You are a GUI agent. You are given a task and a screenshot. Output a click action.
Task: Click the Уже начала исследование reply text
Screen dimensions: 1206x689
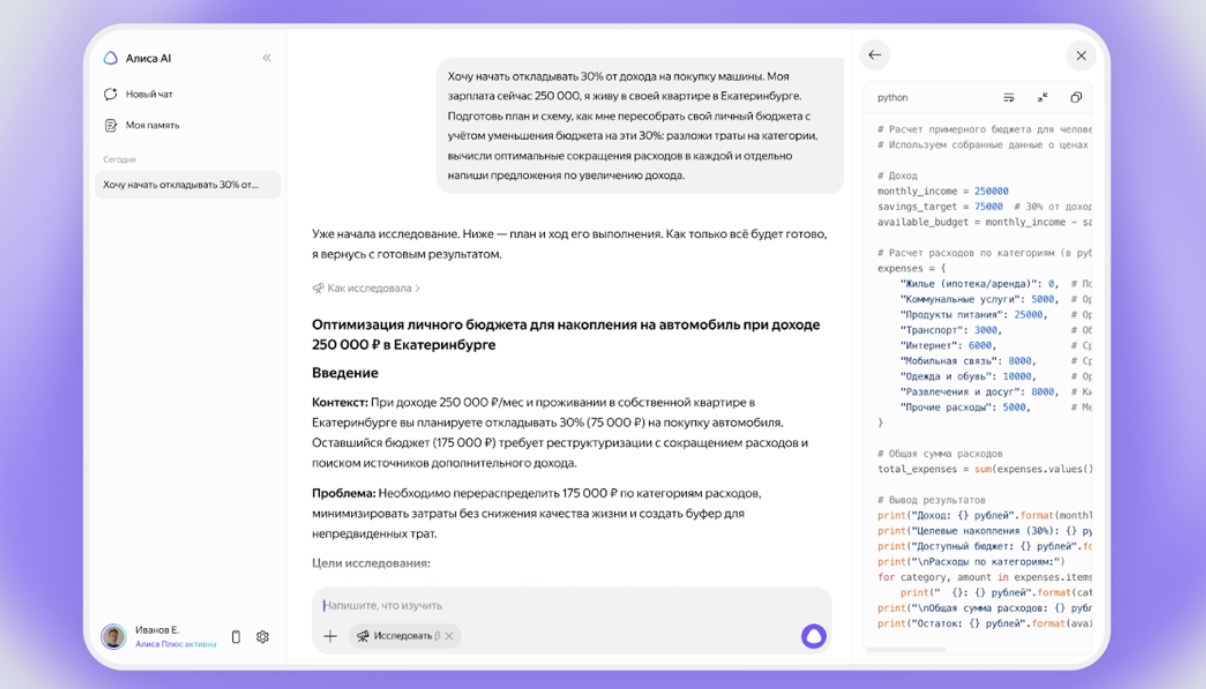(569, 244)
